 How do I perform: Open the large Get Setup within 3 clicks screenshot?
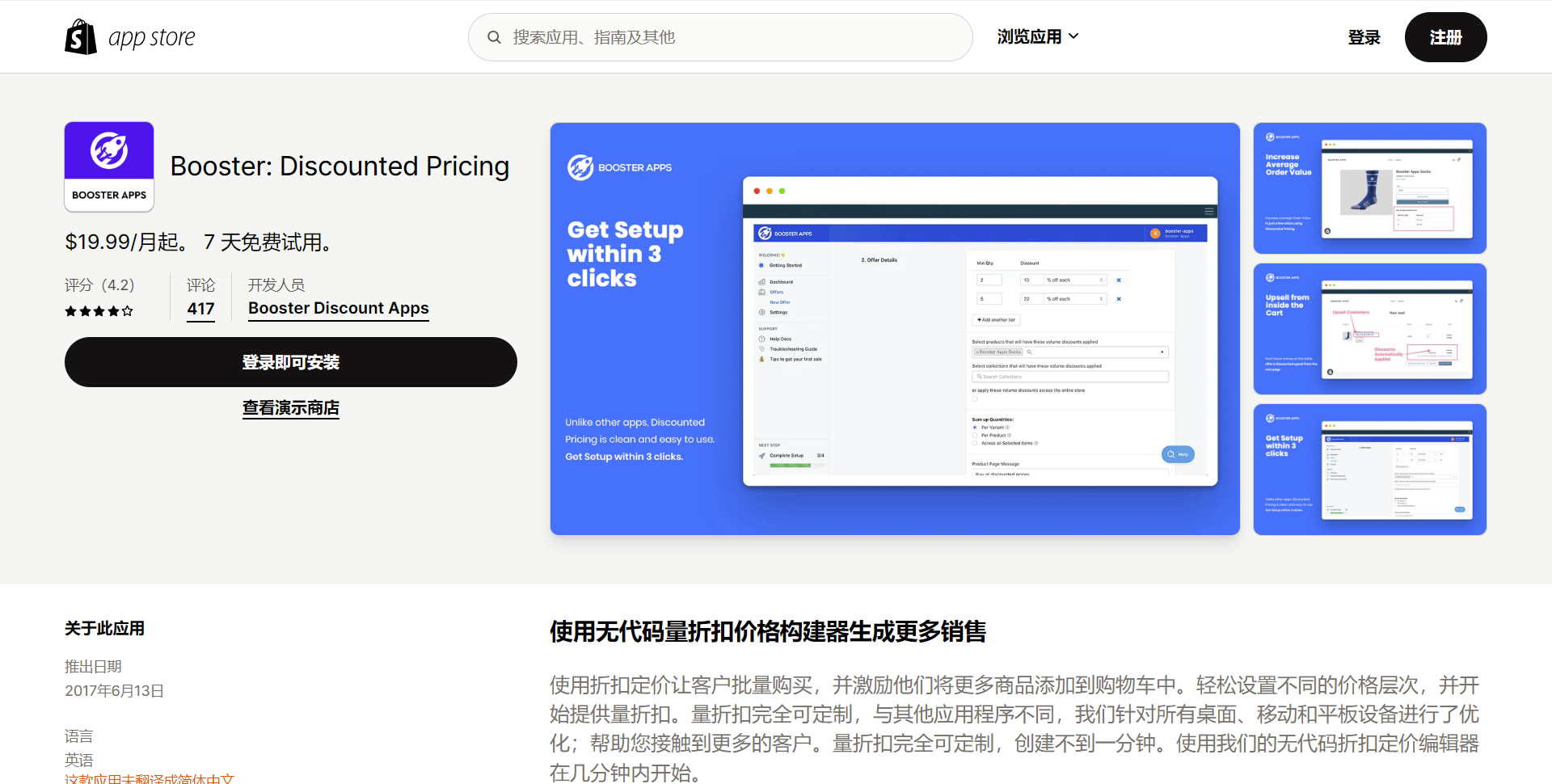coord(895,329)
